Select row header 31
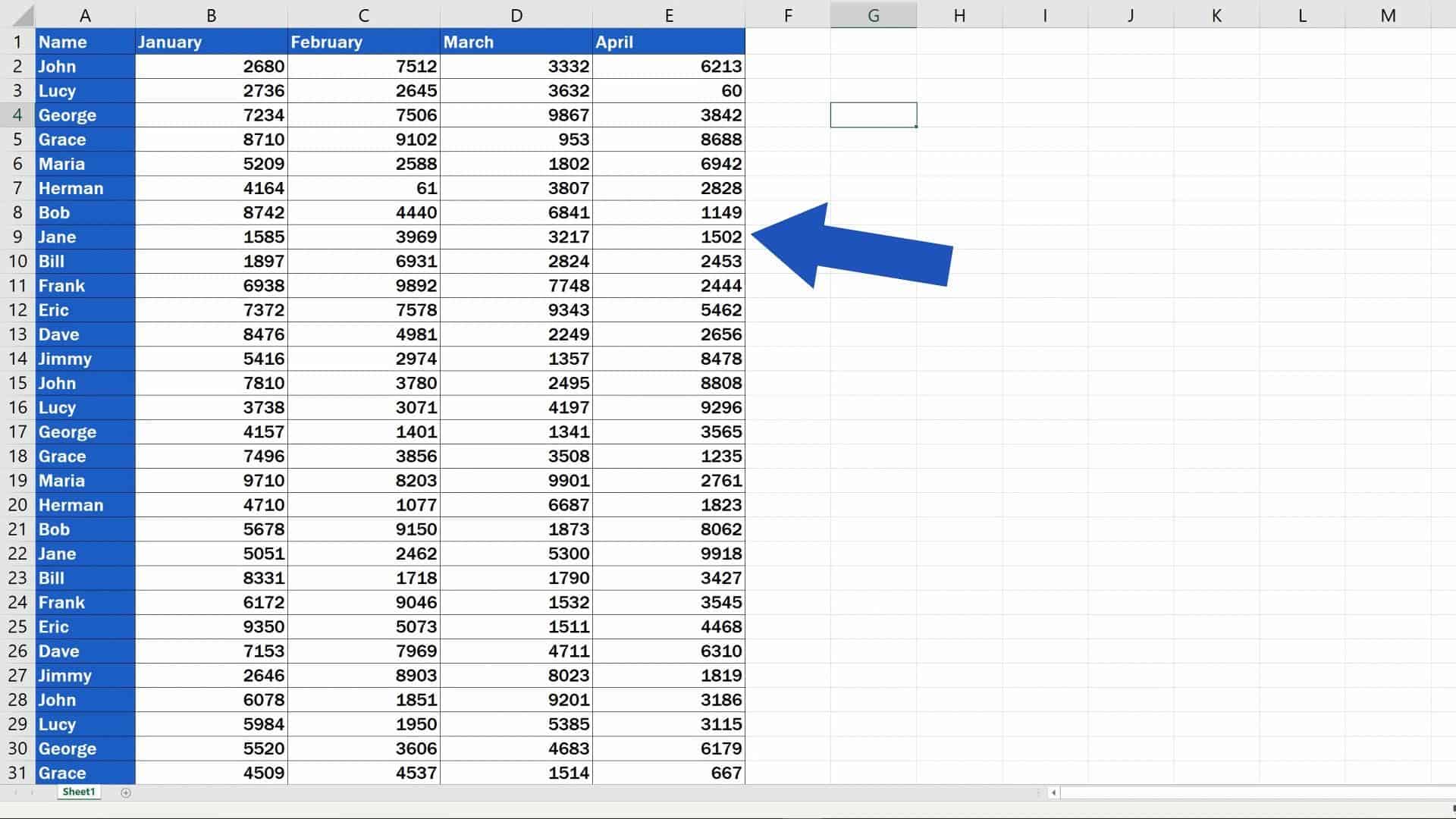1456x819 pixels. [18, 773]
